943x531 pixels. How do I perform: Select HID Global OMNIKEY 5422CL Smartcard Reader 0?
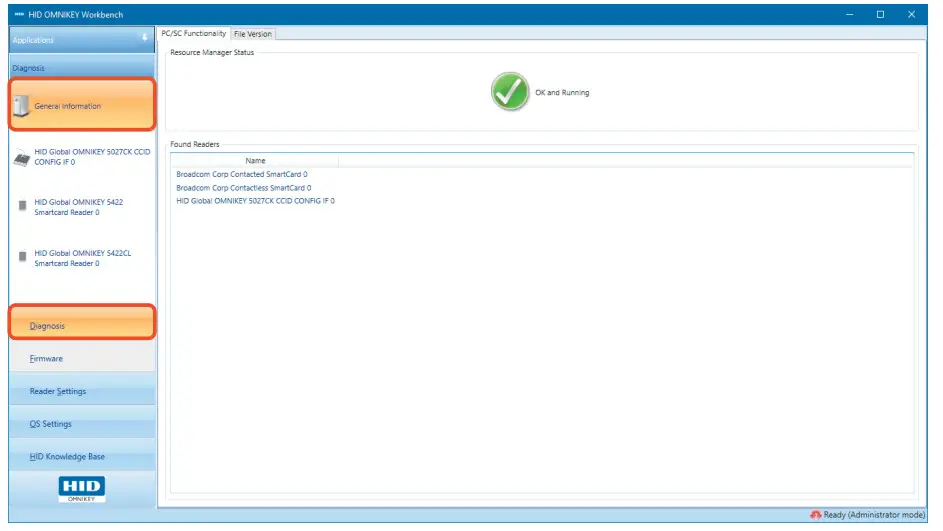click(82, 258)
